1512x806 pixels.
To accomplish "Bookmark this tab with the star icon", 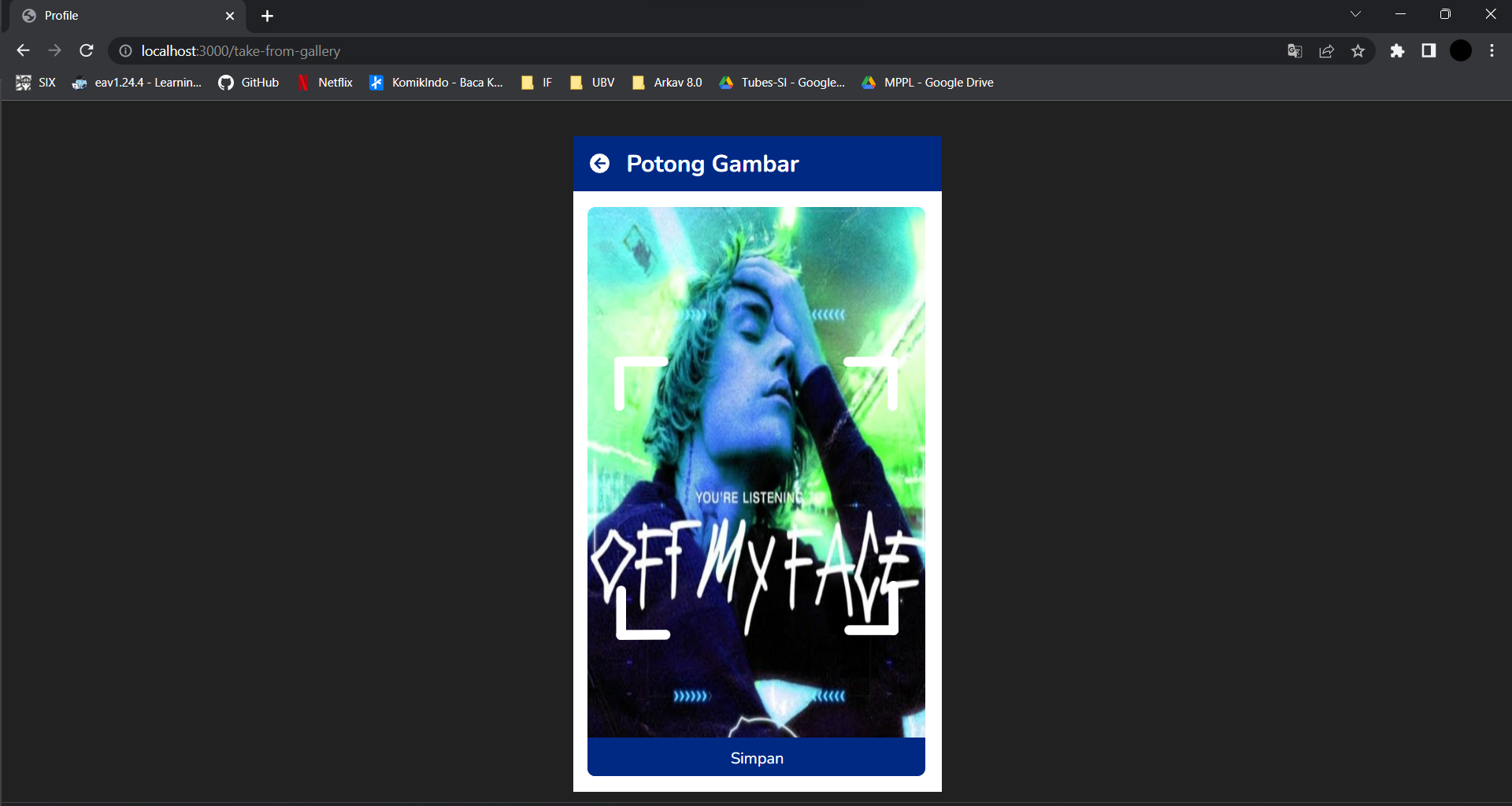I will 1358,51.
